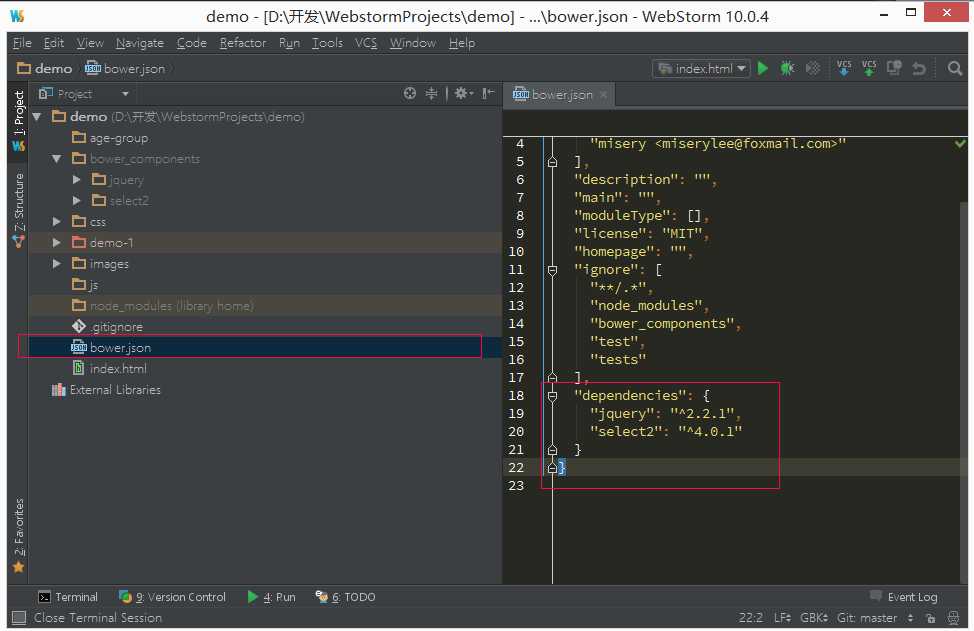The width and height of the screenshot is (974, 631).
Task: Click the 22:2 cursor position indicator
Action: 750,618
